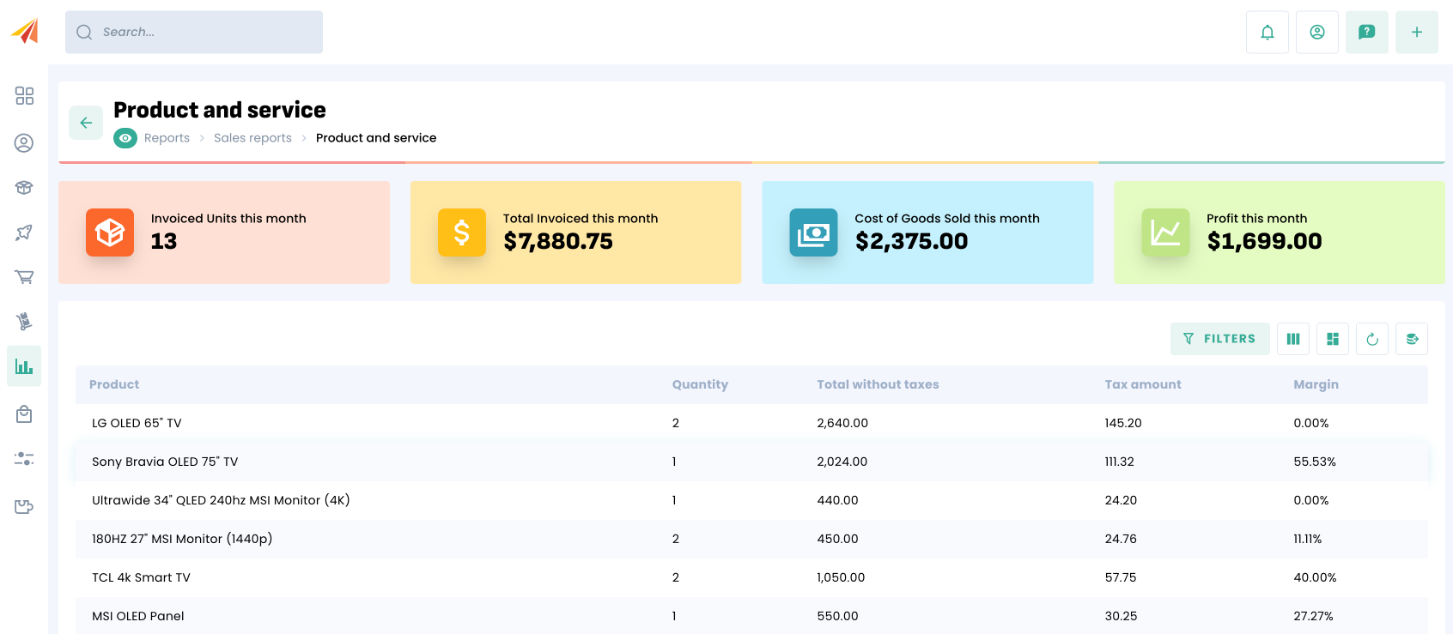Open the shopping bag icon in sidebar

pos(24,413)
